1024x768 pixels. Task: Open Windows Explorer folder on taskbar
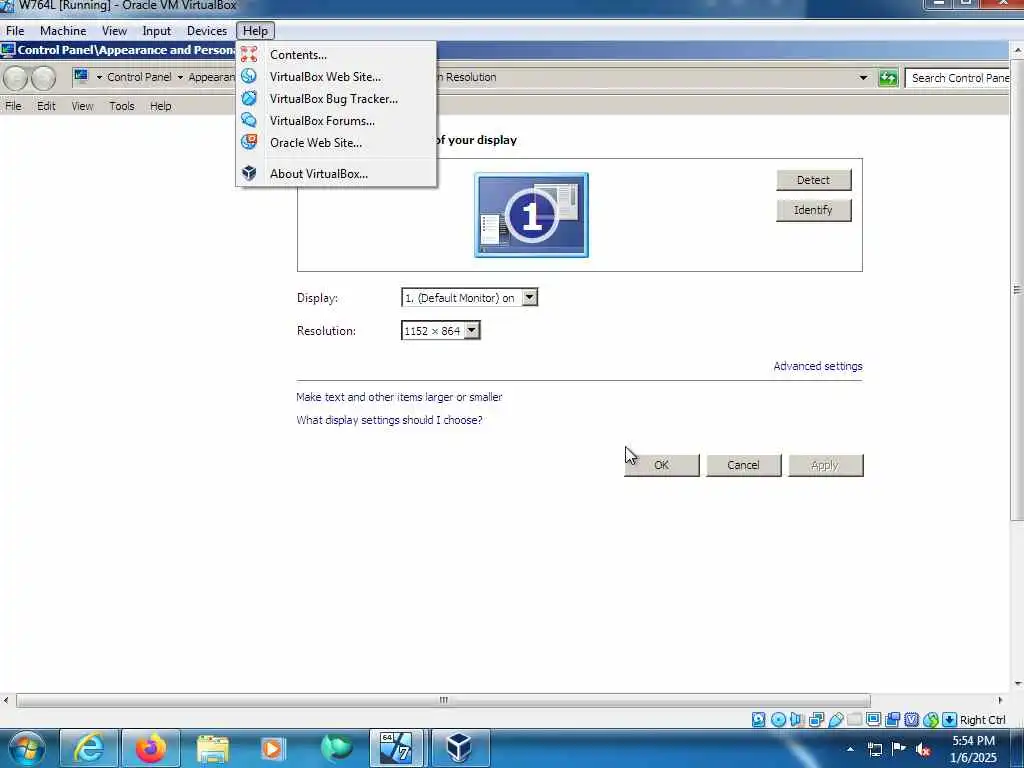click(212, 748)
